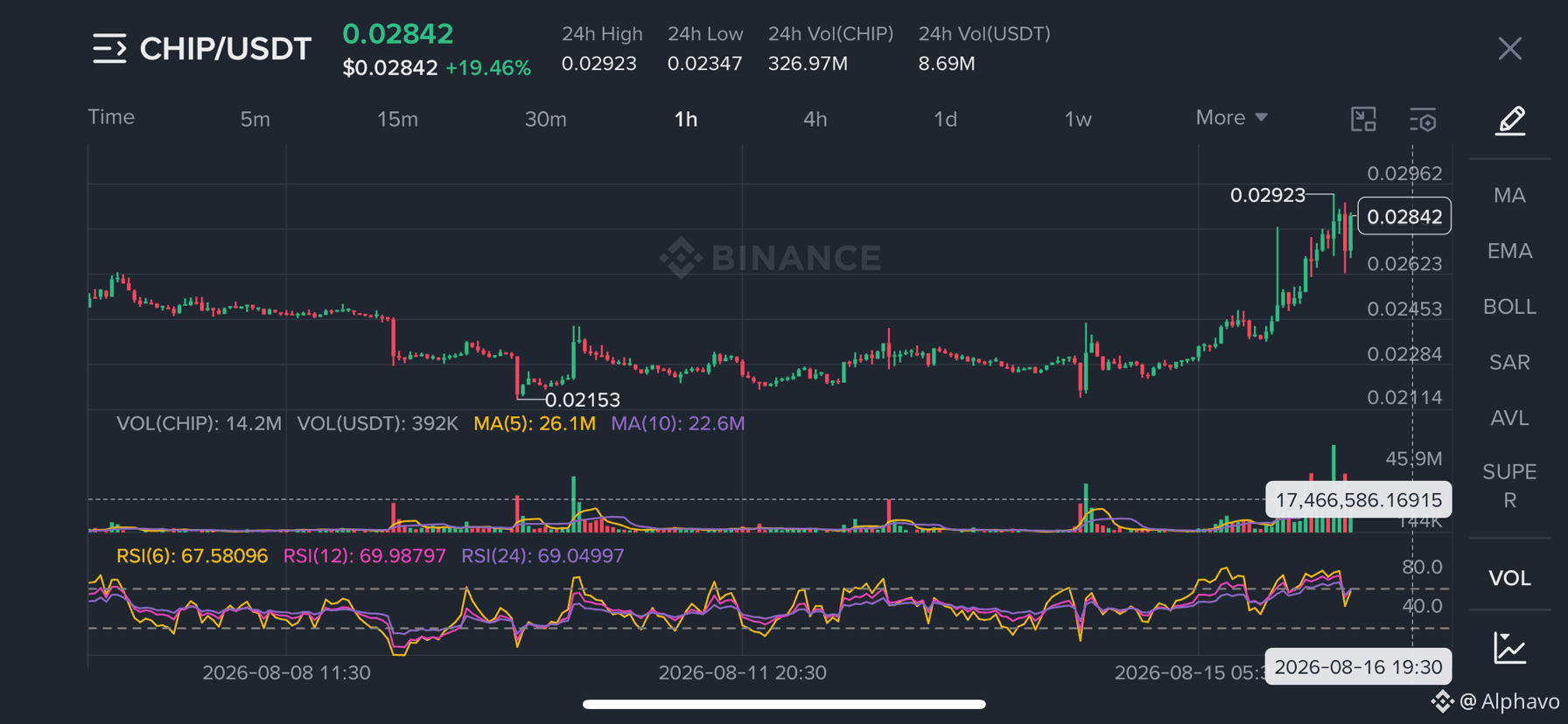Tap the RSI(6): 67.58096 legend
The width and height of the screenshot is (1568, 724).
192,556
